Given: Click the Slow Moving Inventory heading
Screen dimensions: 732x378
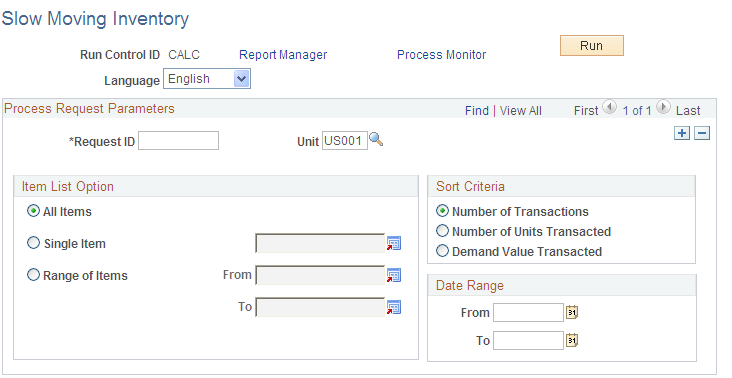Looking at the screenshot, I should [x=95, y=19].
